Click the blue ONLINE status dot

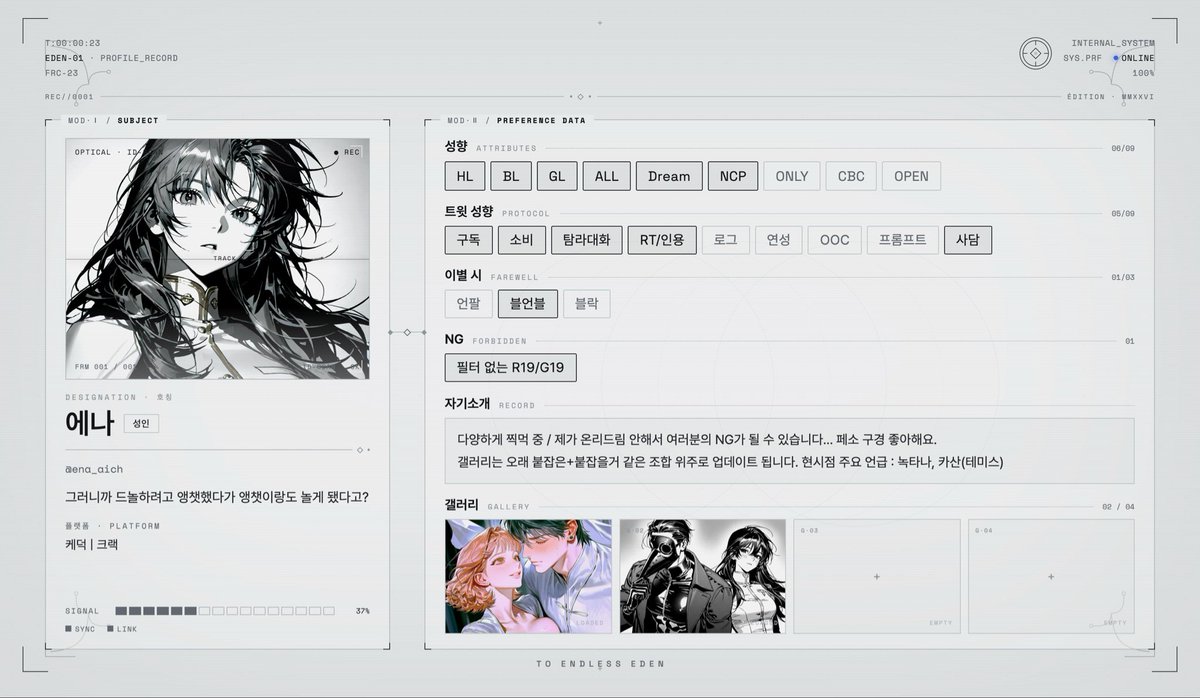point(1116,58)
